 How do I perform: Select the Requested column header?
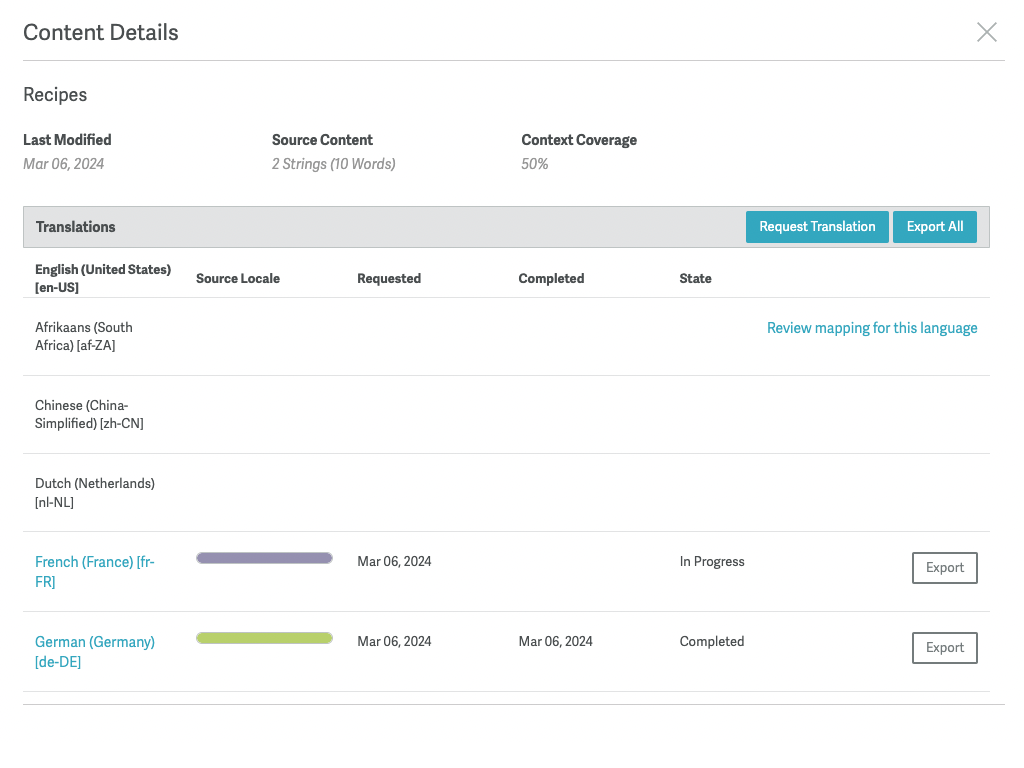click(x=389, y=279)
